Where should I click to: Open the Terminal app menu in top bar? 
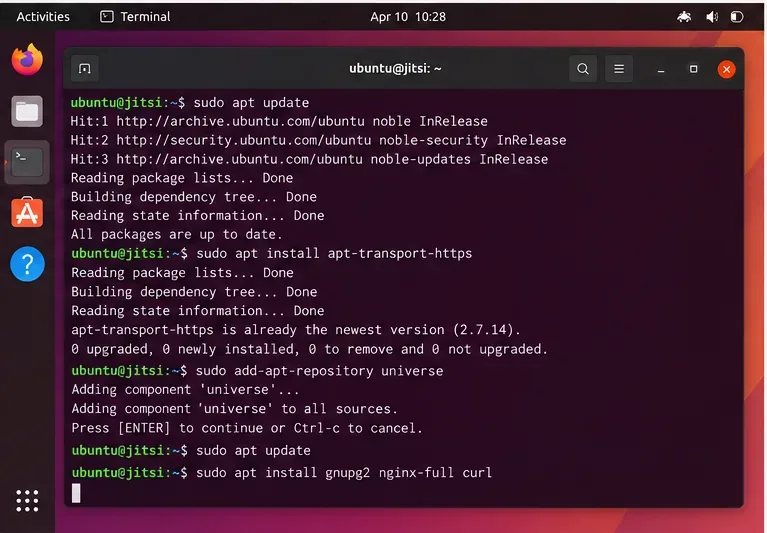pos(135,17)
